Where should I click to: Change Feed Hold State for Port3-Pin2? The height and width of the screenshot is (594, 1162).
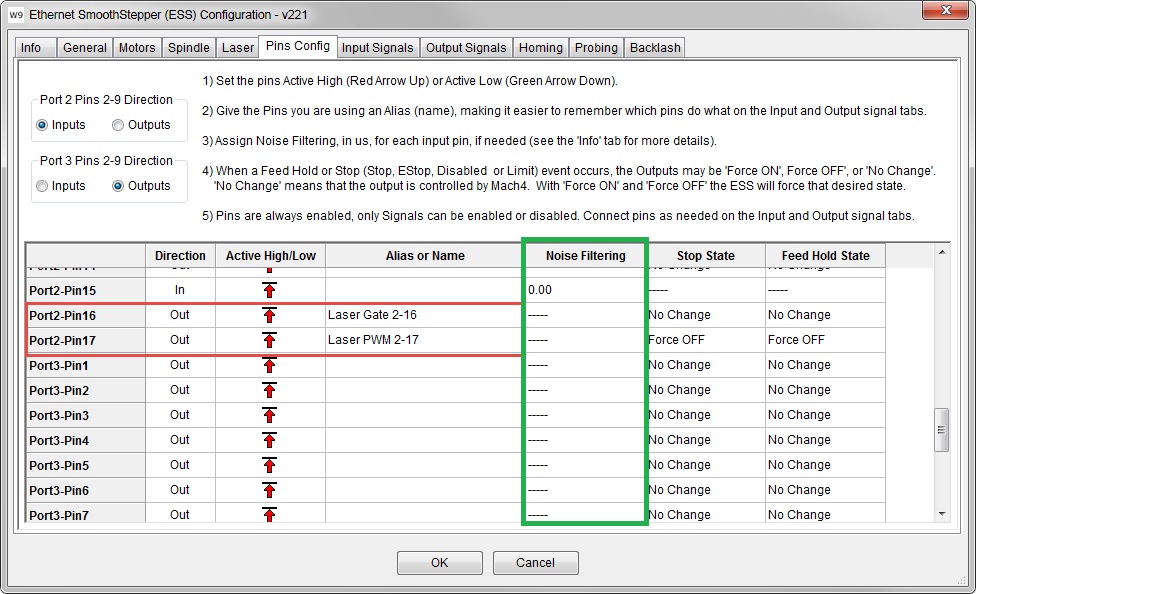pos(826,390)
